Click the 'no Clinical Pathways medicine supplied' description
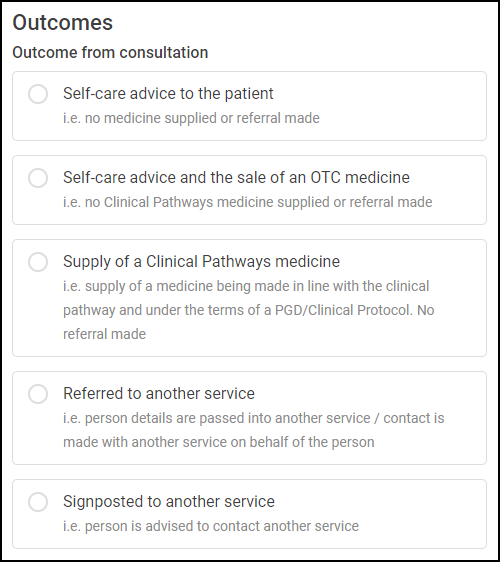This screenshot has height=562, width=500. coord(248,202)
